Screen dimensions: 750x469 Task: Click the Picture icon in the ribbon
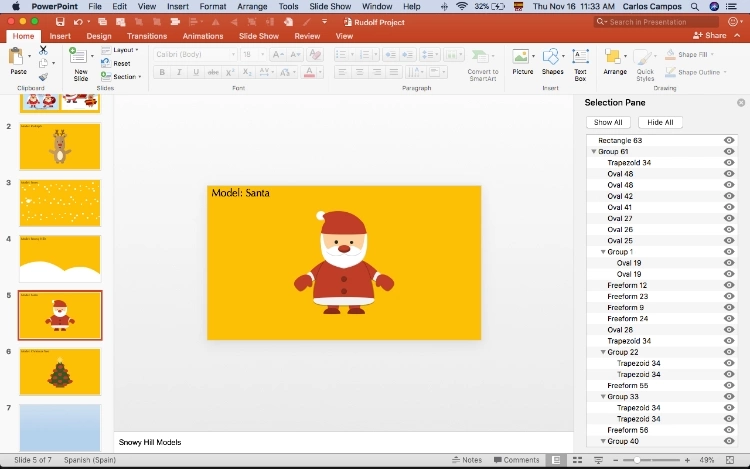click(x=522, y=58)
